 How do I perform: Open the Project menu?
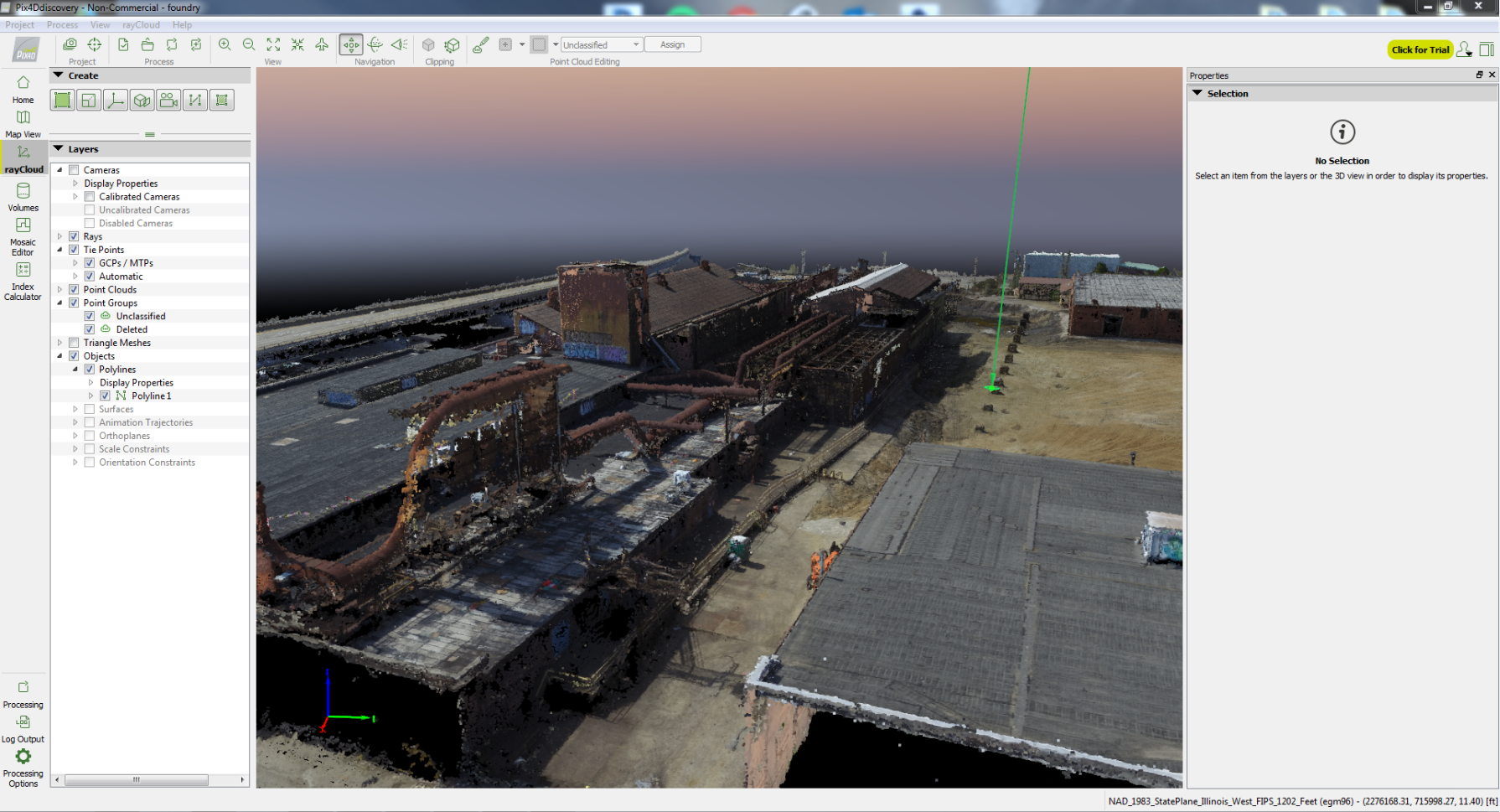point(20,25)
